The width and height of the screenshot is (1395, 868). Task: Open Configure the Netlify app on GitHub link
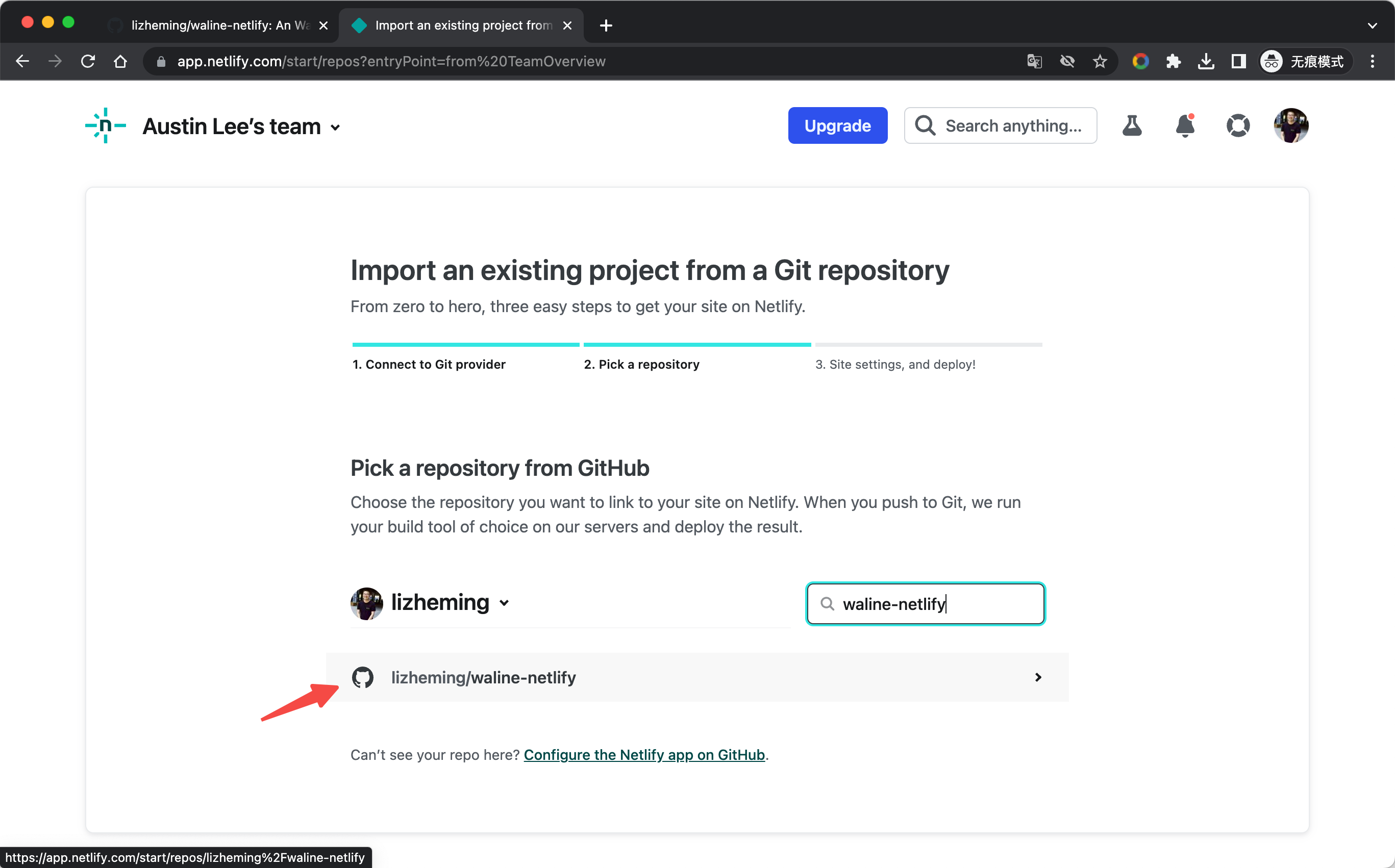click(644, 754)
